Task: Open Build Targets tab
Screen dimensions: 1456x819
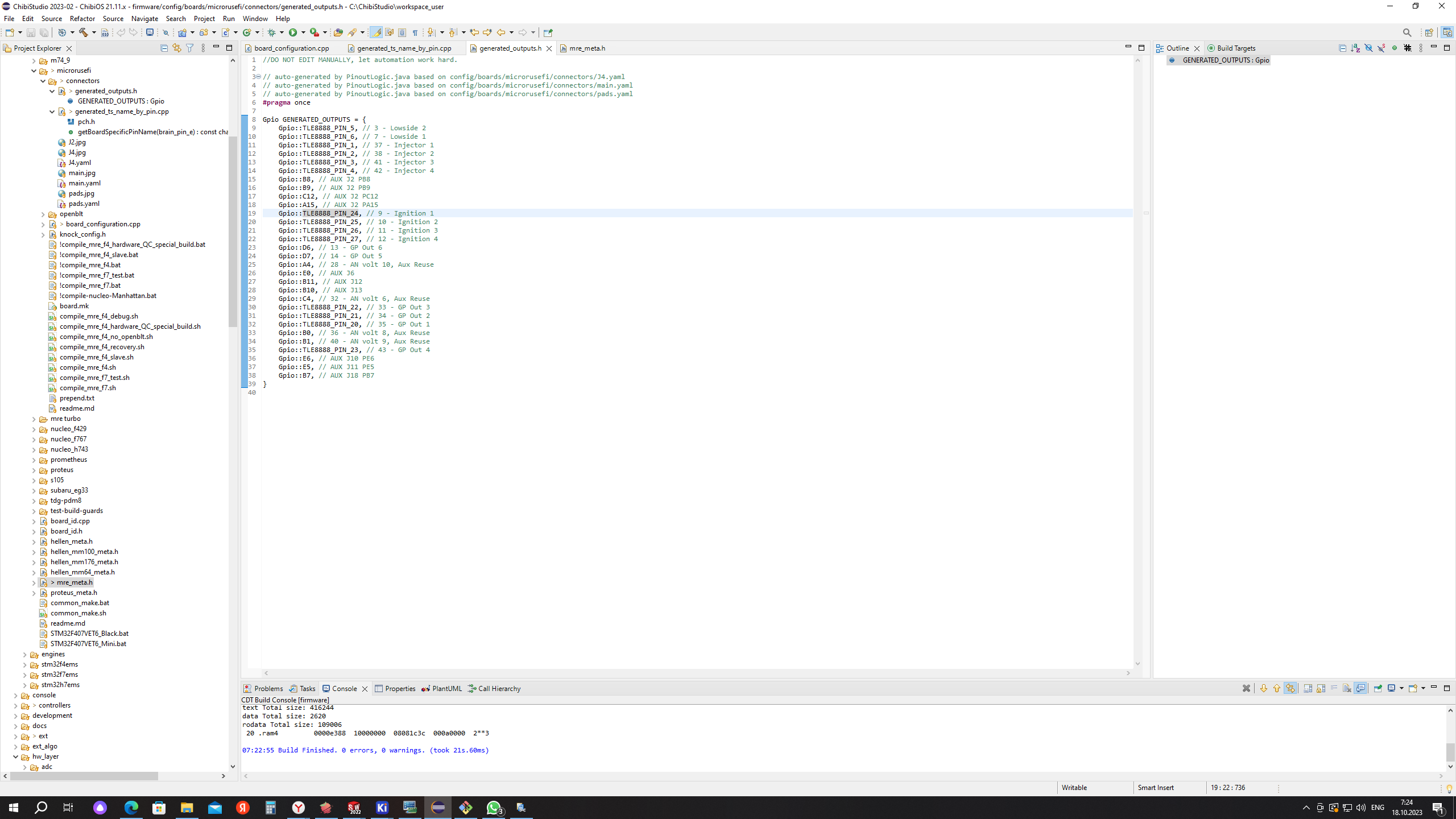Action: [x=1231, y=48]
